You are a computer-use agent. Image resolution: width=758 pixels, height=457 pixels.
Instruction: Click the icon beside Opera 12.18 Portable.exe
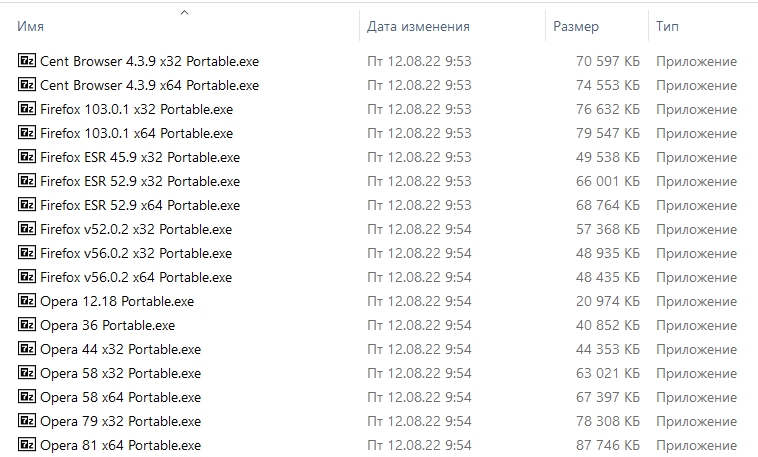coord(27,300)
